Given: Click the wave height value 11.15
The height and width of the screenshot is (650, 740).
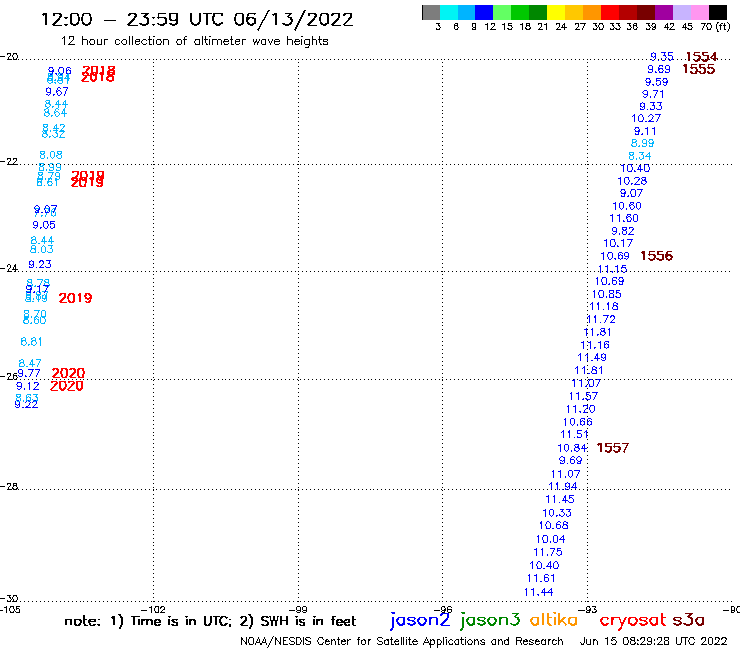Looking at the screenshot, I should pos(612,269).
